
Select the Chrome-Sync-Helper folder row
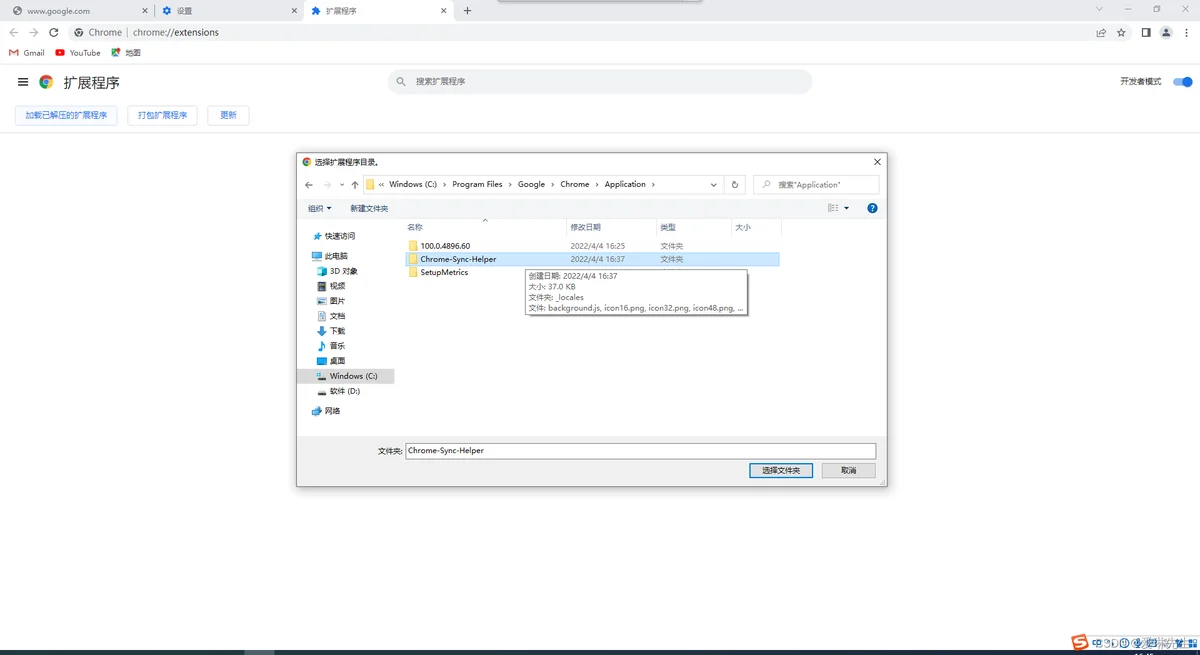[x=592, y=259]
